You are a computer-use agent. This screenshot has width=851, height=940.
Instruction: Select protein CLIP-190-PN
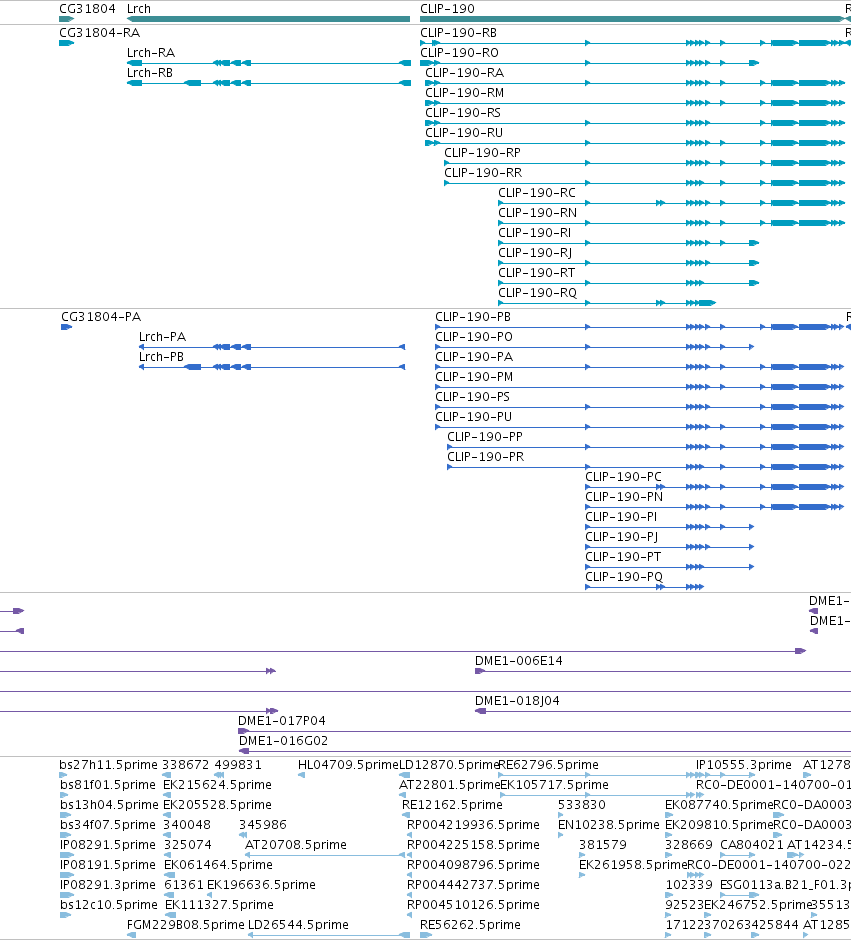[x=624, y=496]
